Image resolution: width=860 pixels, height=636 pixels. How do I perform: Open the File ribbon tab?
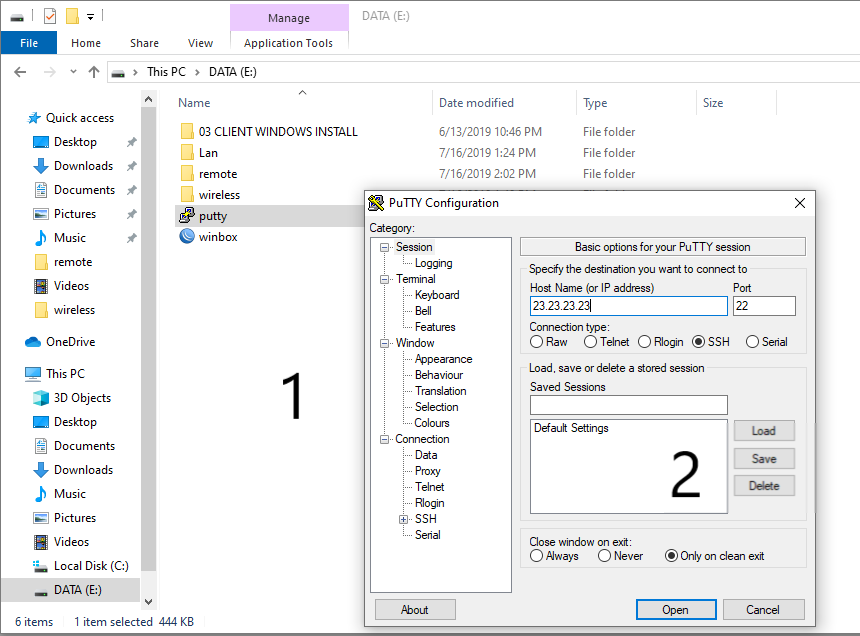29,43
